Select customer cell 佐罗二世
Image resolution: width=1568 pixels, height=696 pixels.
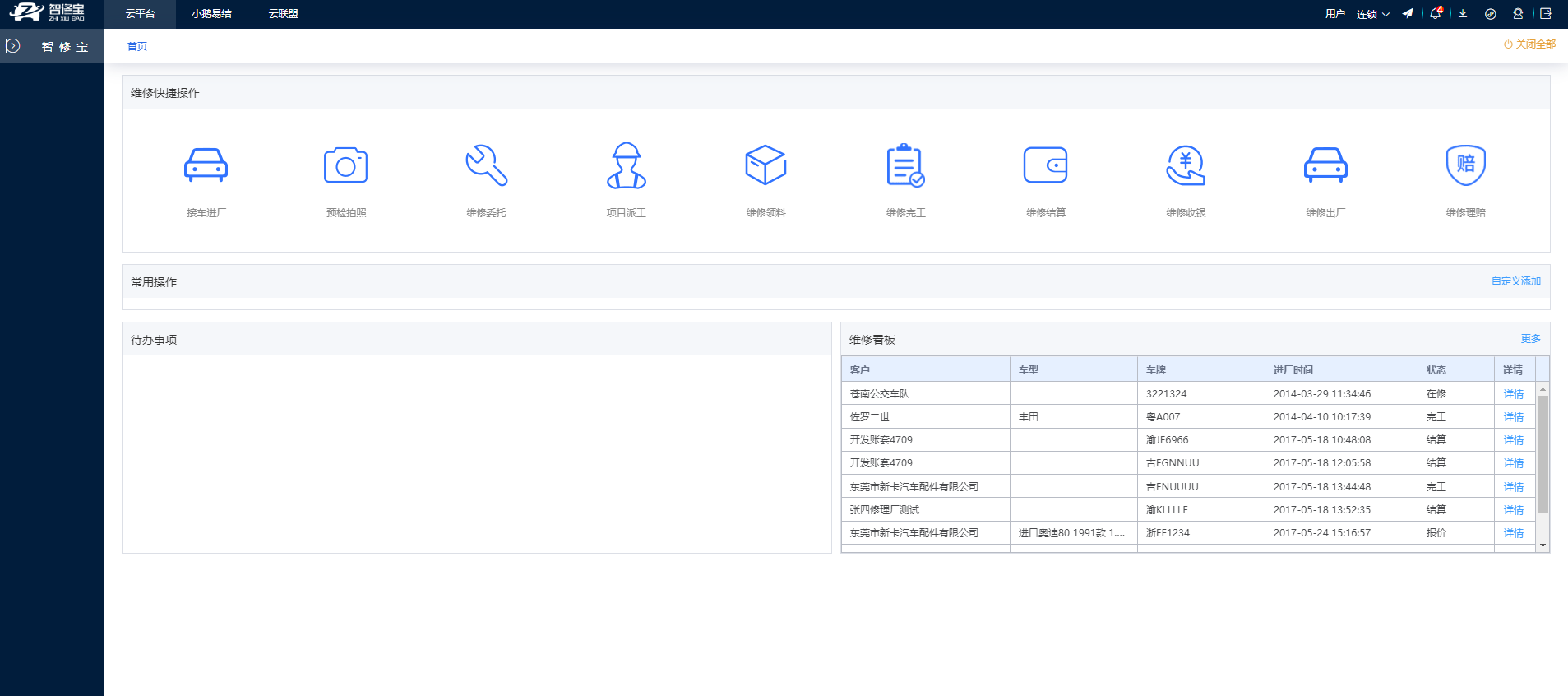click(926, 417)
